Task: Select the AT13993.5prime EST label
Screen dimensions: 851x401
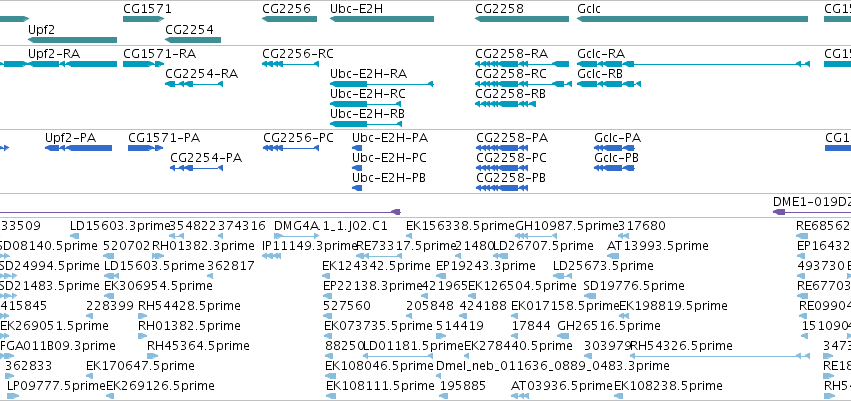Action: pos(658,246)
